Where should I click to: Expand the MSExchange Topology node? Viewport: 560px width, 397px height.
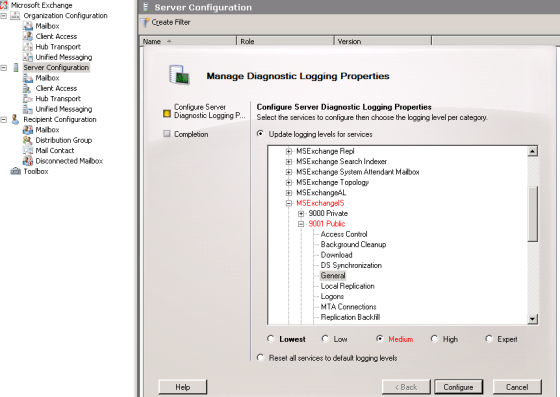tap(289, 182)
